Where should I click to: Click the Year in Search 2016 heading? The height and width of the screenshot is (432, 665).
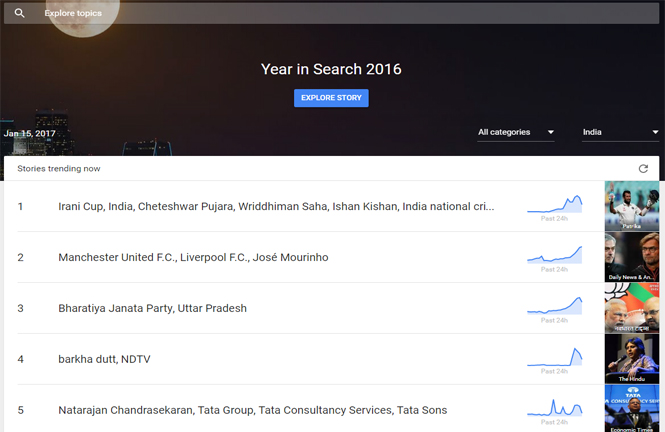331,69
